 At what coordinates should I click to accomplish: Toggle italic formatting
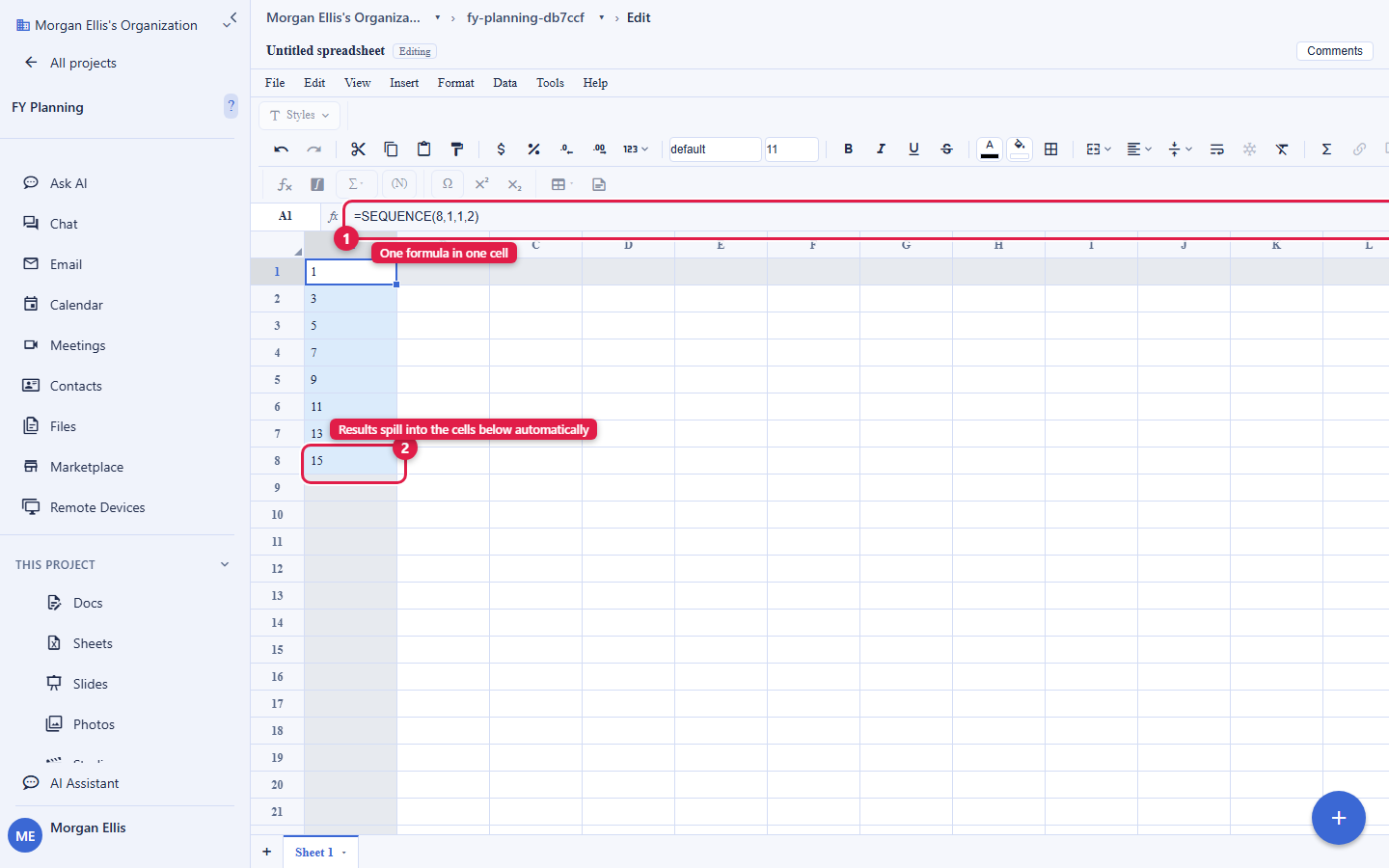coord(881,149)
